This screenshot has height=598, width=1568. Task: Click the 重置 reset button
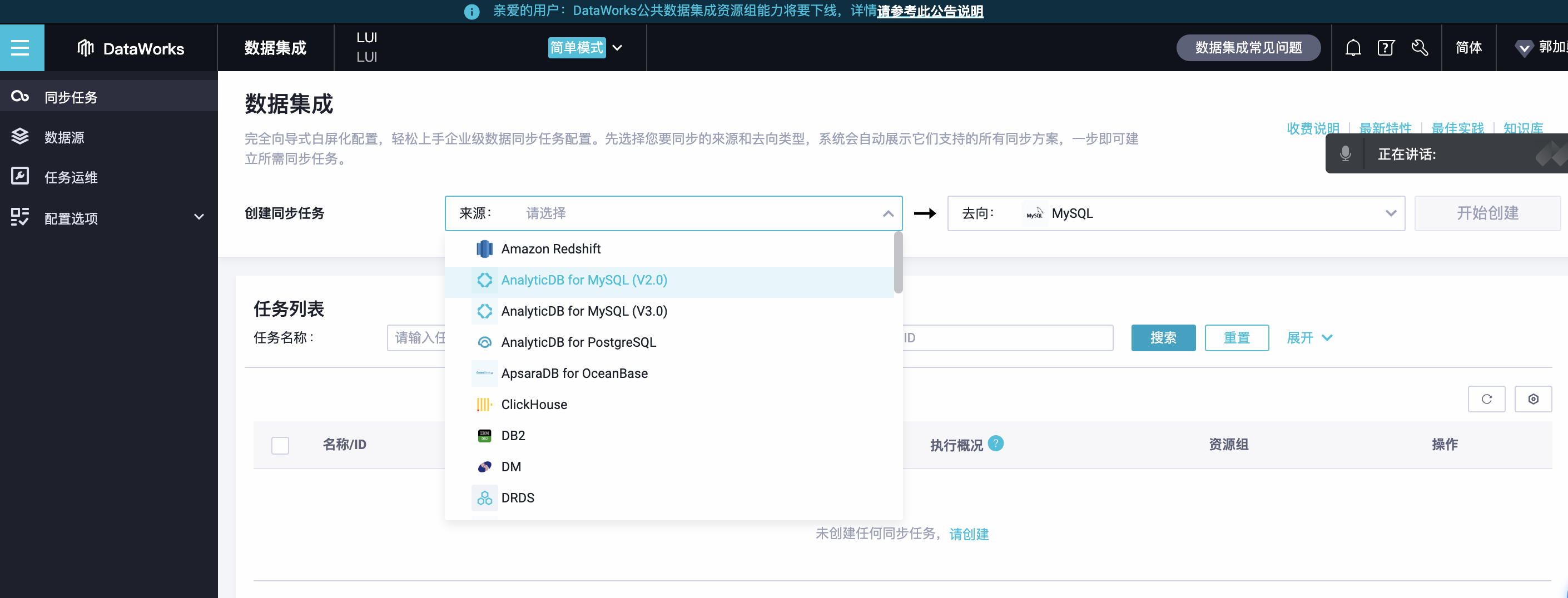click(1237, 338)
